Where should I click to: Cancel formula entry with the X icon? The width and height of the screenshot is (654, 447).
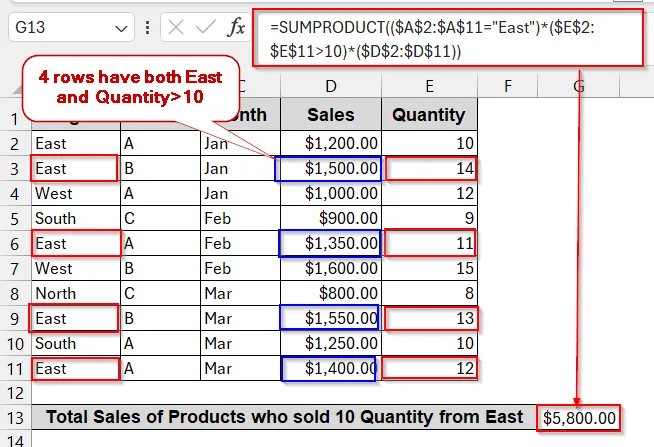tap(176, 28)
